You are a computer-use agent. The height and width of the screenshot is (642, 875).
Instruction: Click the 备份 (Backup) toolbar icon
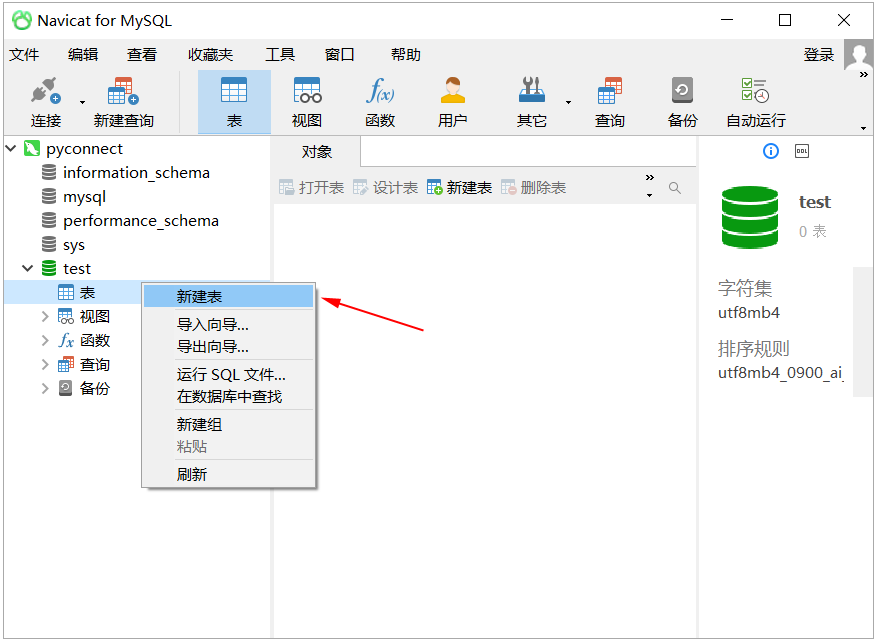coord(681,100)
